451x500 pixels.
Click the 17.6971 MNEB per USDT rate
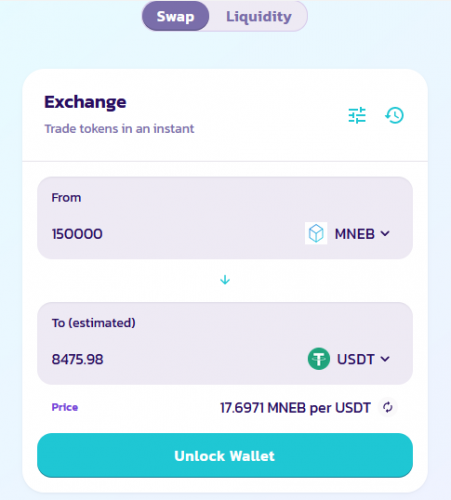(x=295, y=408)
